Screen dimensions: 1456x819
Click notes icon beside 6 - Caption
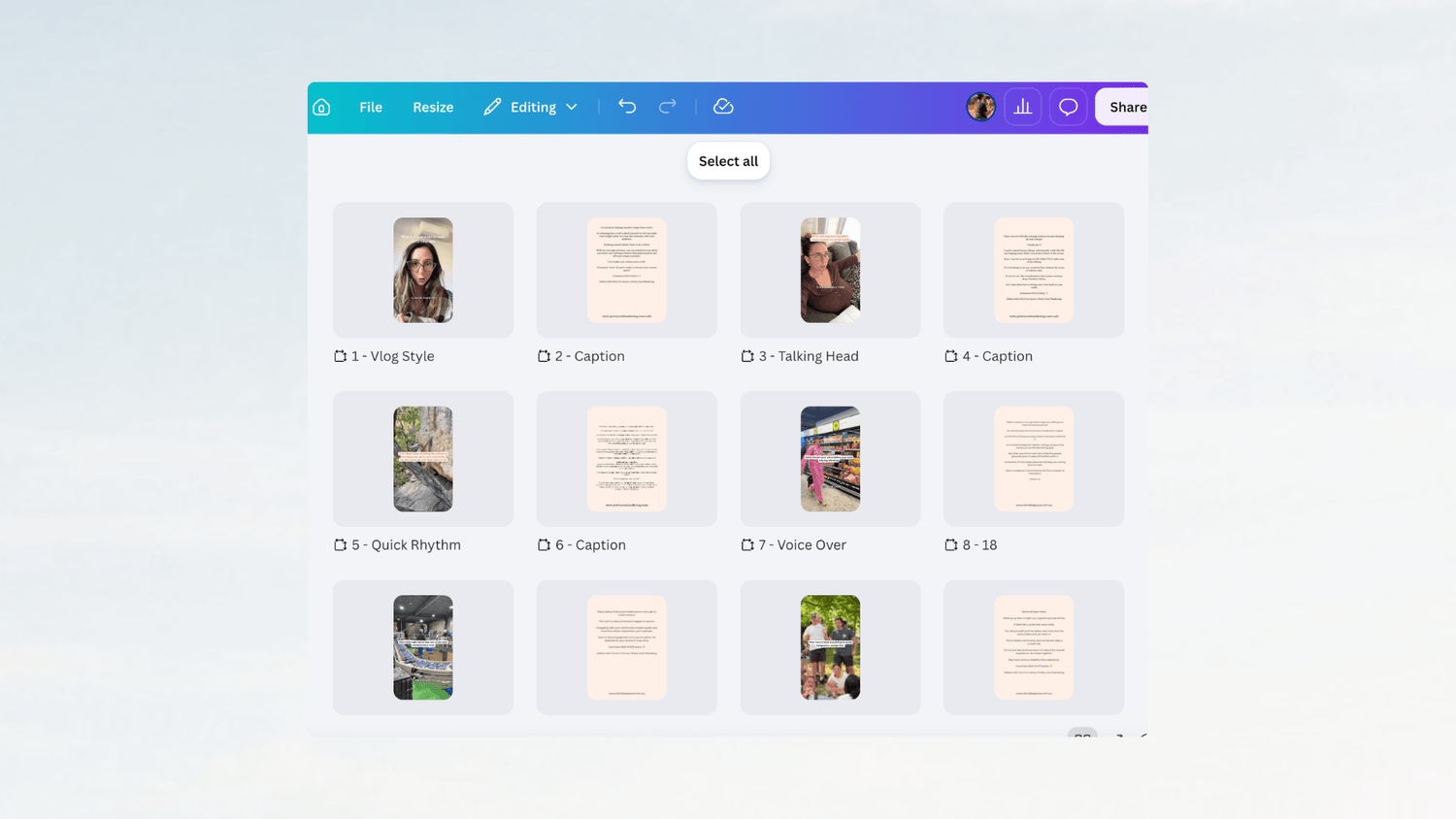(x=545, y=545)
